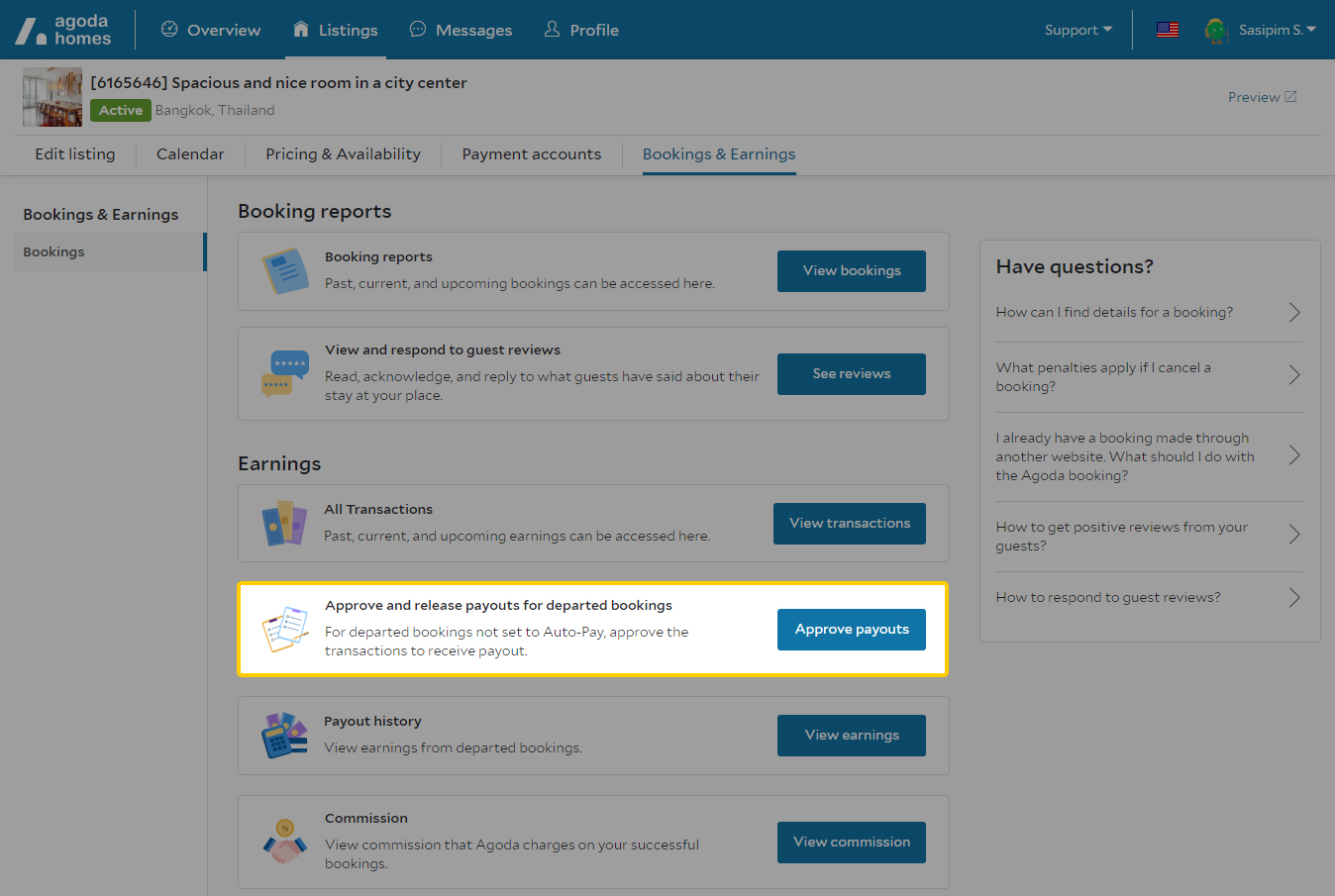The image size is (1335, 896).
Task: Open the Messages menu item
Action: click(461, 30)
